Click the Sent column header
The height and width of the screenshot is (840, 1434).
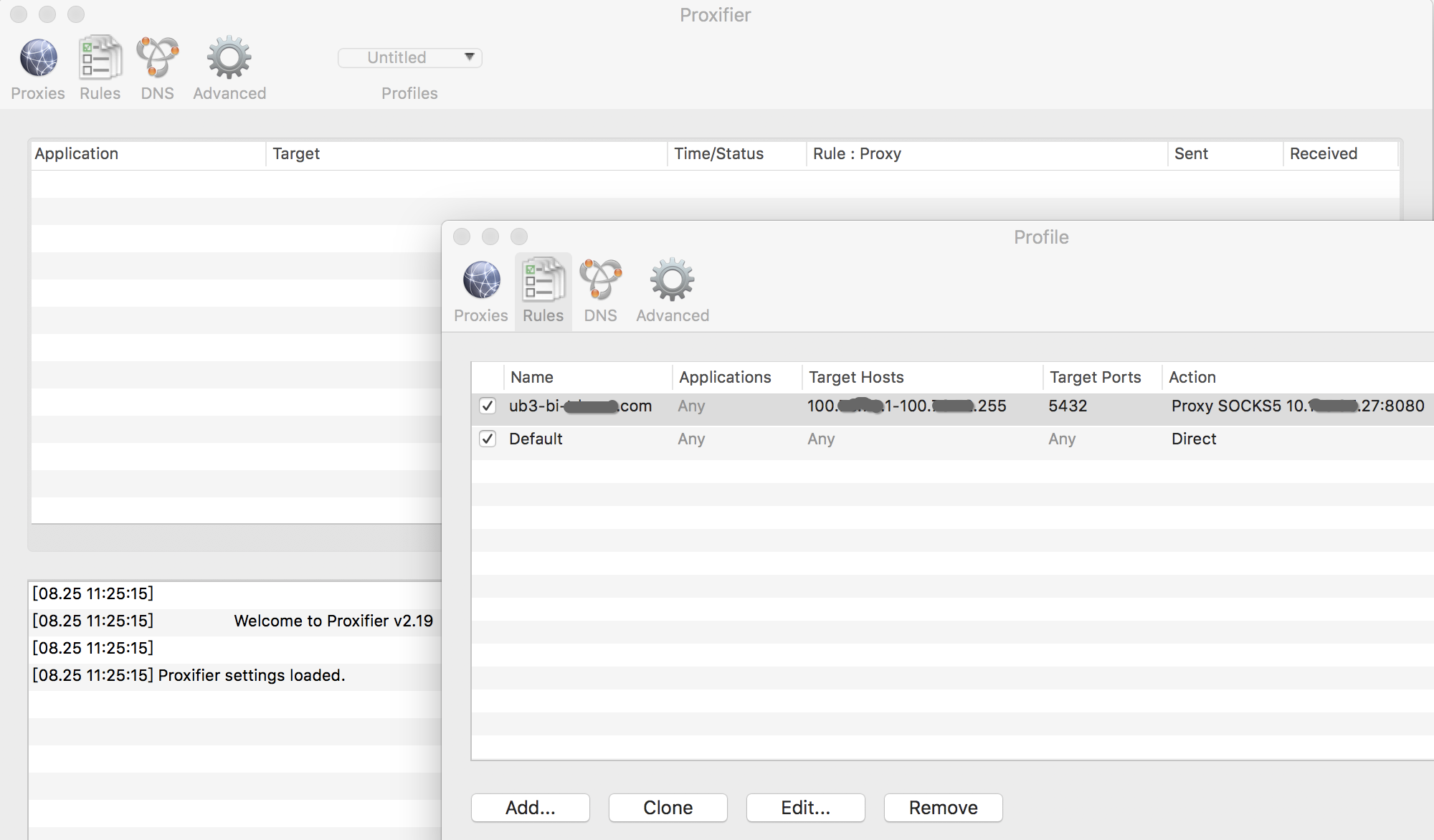point(1225,154)
